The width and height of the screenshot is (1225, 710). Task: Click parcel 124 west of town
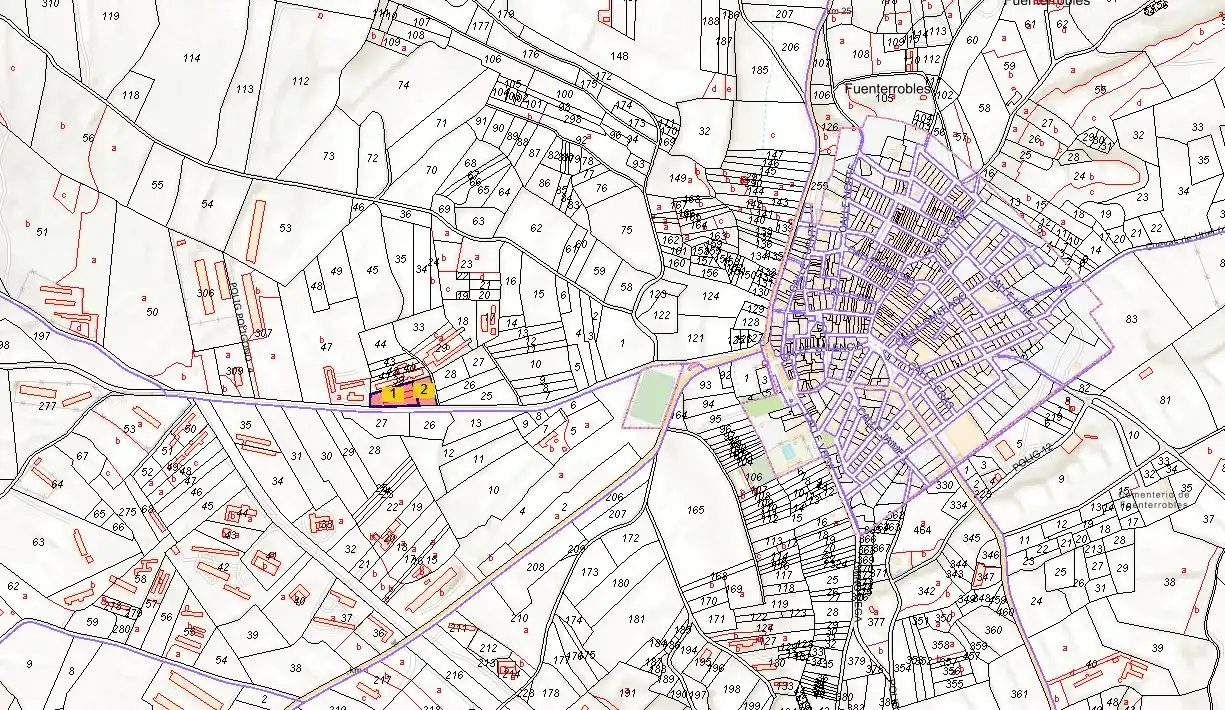pyautogui.click(x=711, y=296)
